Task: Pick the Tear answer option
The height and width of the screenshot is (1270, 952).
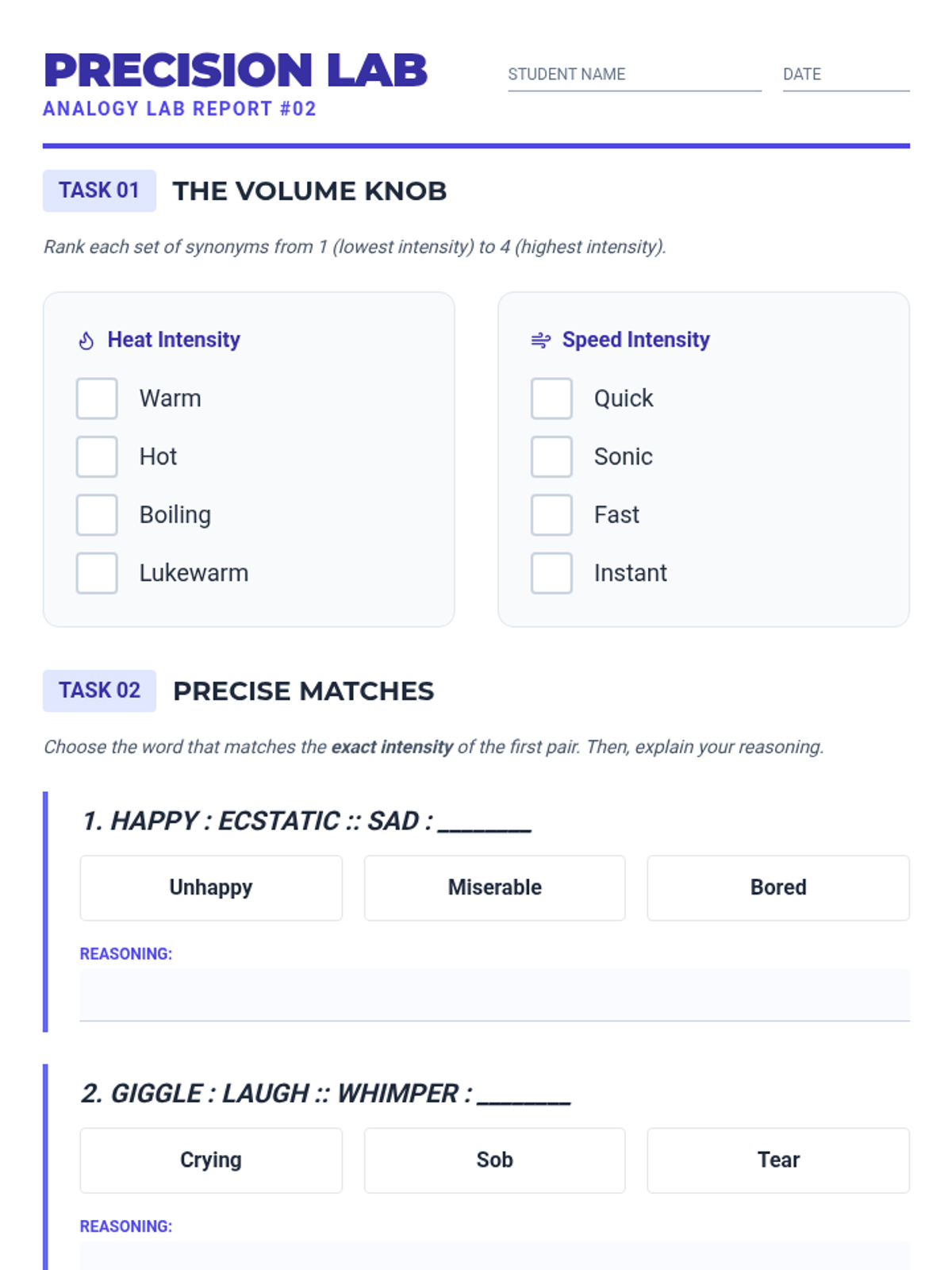Action: pos(778,1160)
